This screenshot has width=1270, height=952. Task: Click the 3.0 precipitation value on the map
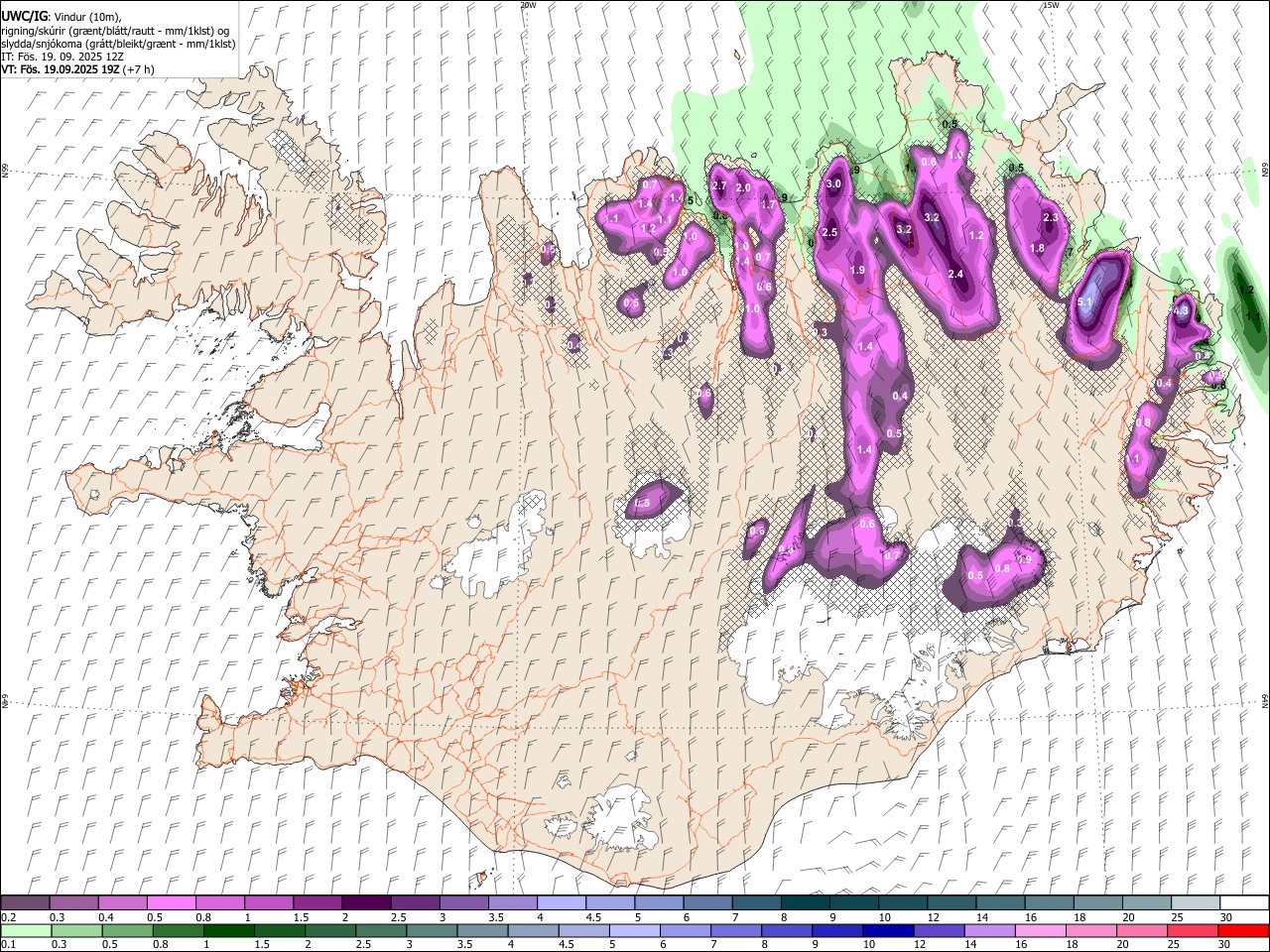[833, 183]
